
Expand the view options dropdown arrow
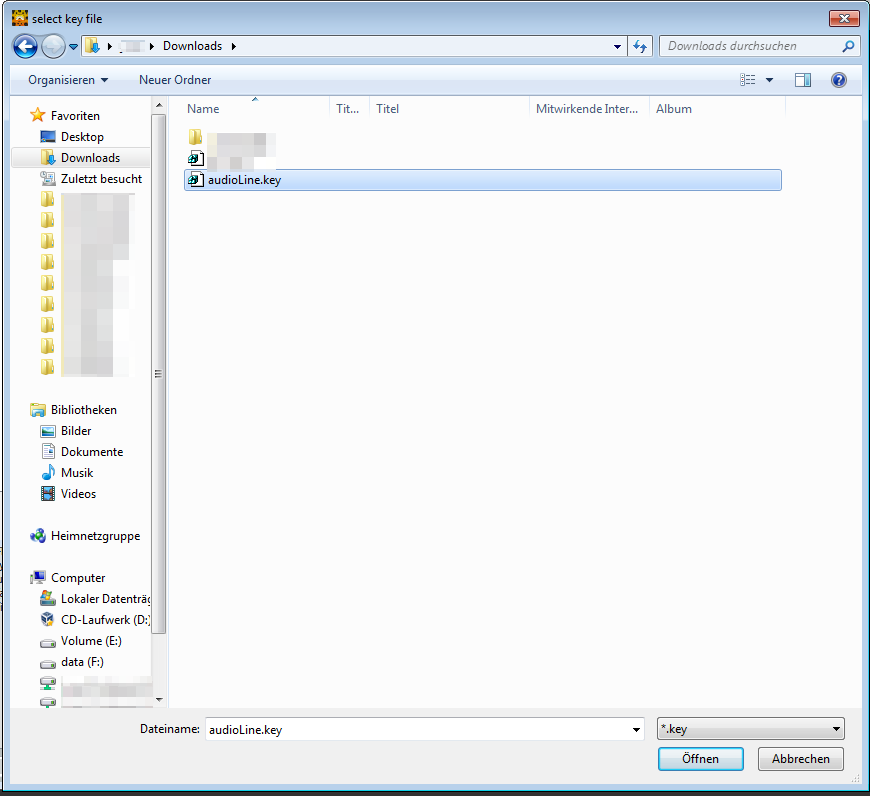[769, 80]
